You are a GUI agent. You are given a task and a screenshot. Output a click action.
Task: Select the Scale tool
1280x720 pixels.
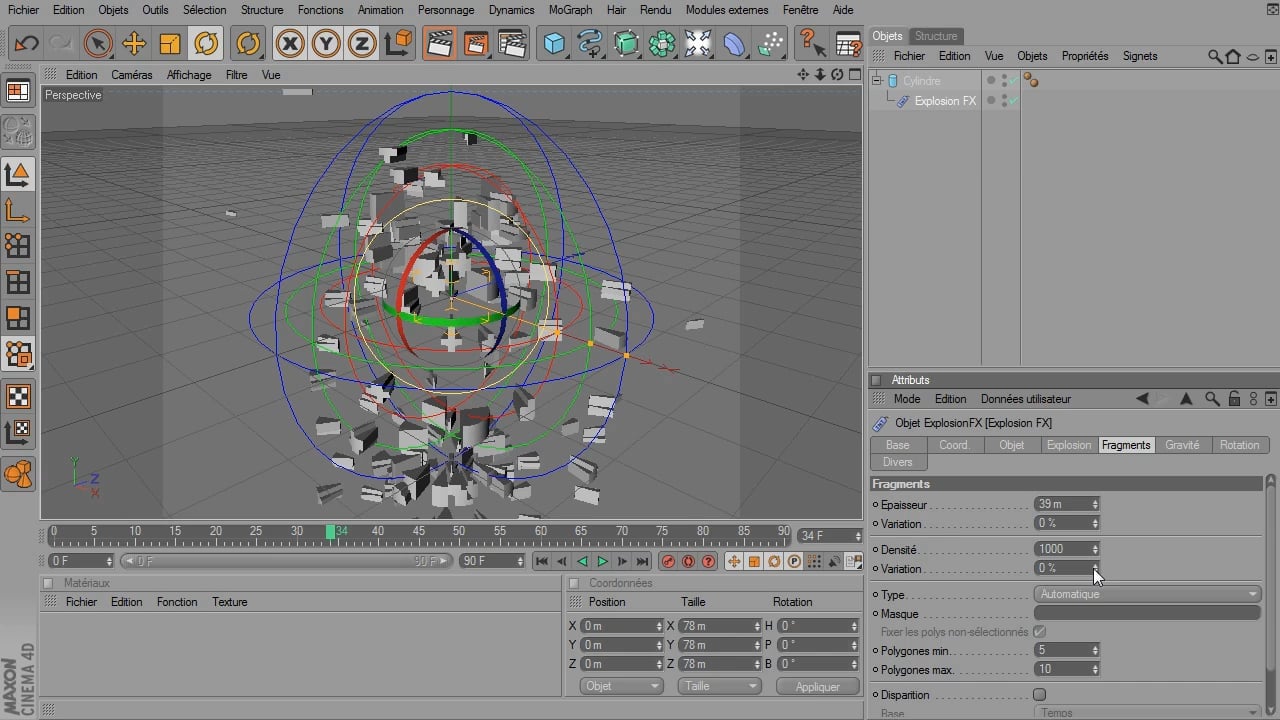[170, 44]
